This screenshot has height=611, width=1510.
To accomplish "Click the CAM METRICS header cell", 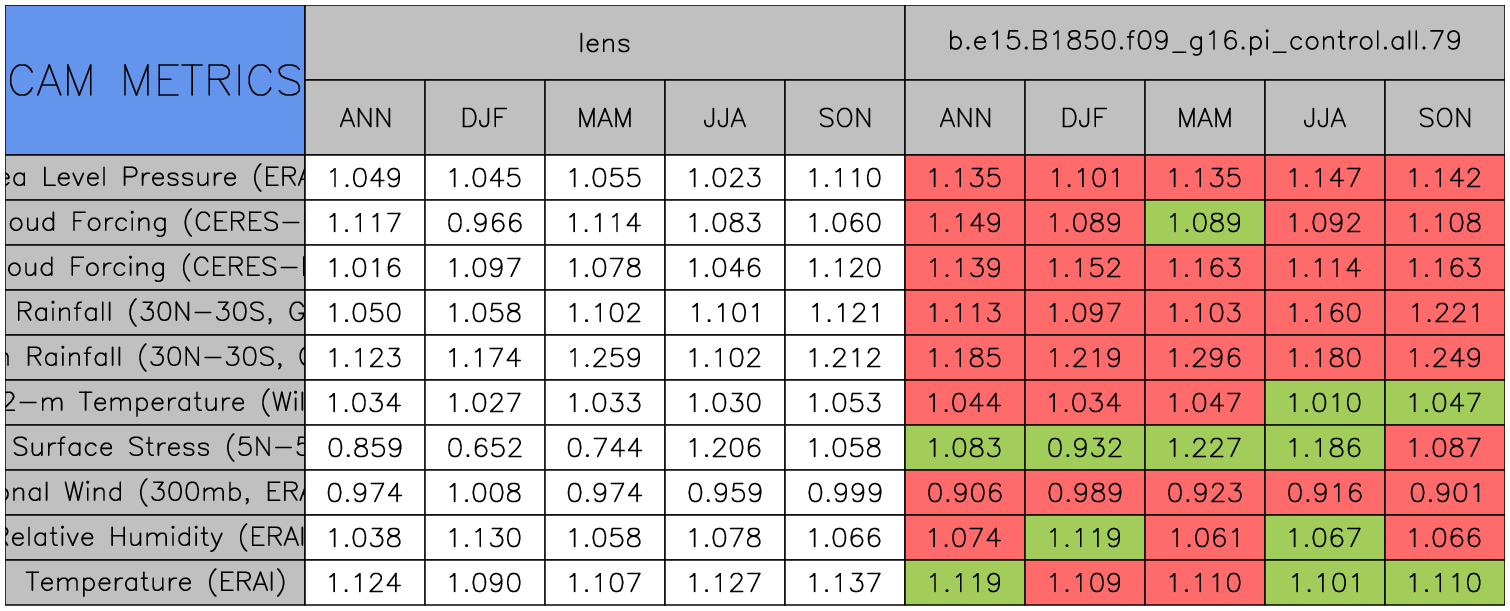I will pos(155,80).
